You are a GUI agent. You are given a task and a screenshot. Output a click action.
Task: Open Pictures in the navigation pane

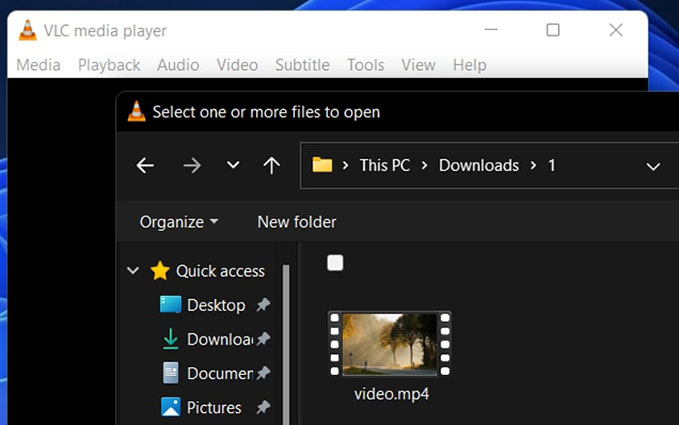point(214,408)
